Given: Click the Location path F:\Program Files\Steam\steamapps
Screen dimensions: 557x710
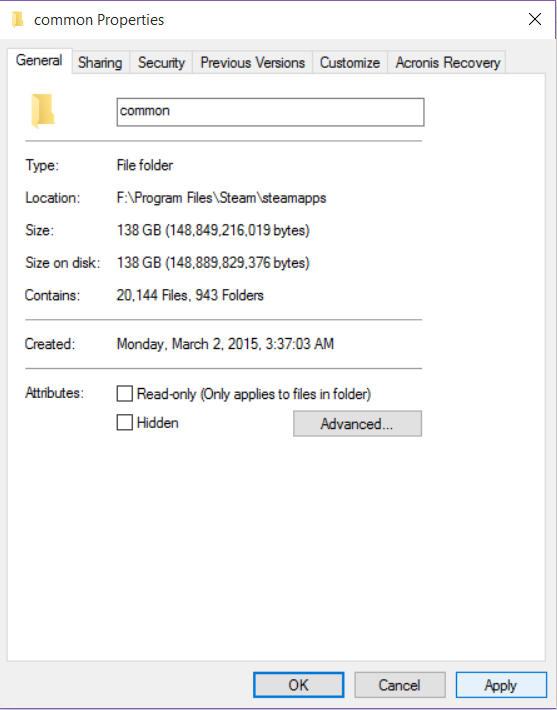Looking at the screenshot, I should (221, 198).
